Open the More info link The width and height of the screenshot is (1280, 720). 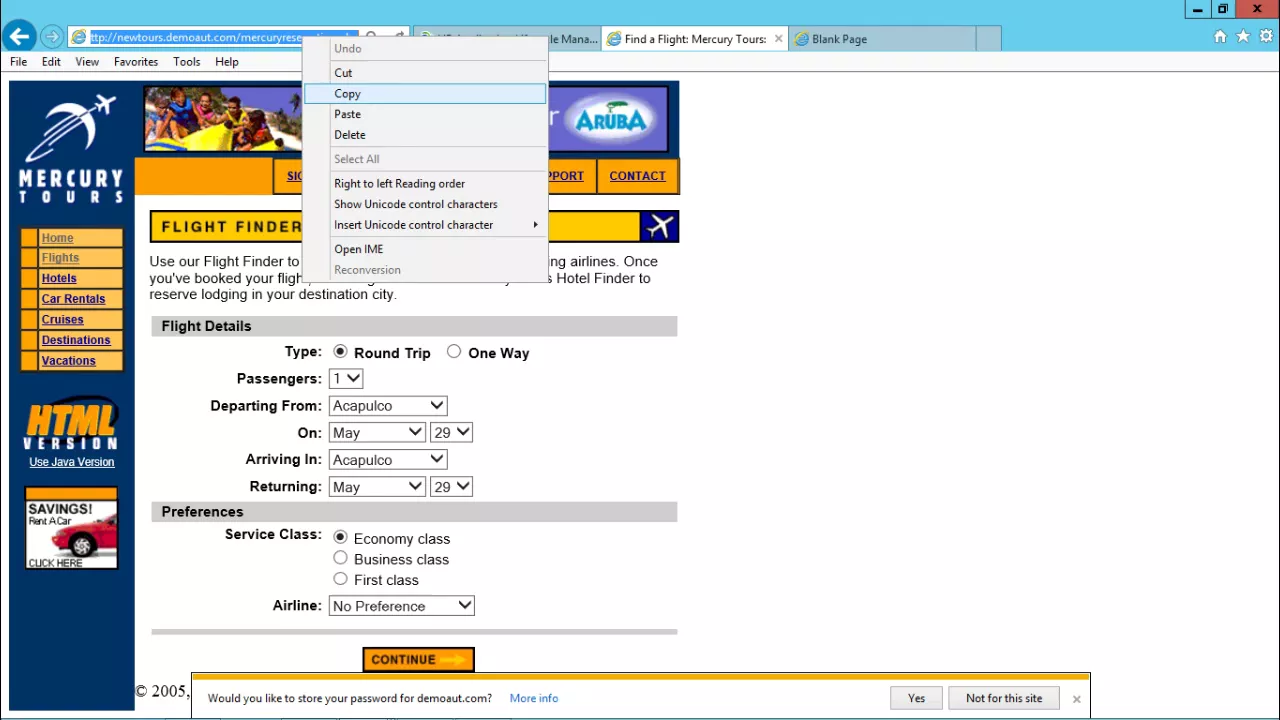coord(534,698)
